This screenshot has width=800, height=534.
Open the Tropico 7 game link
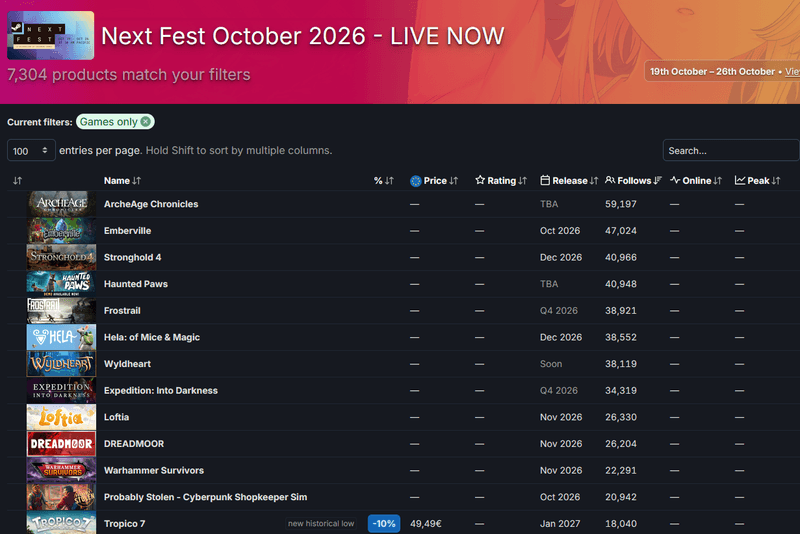(124, 523)
